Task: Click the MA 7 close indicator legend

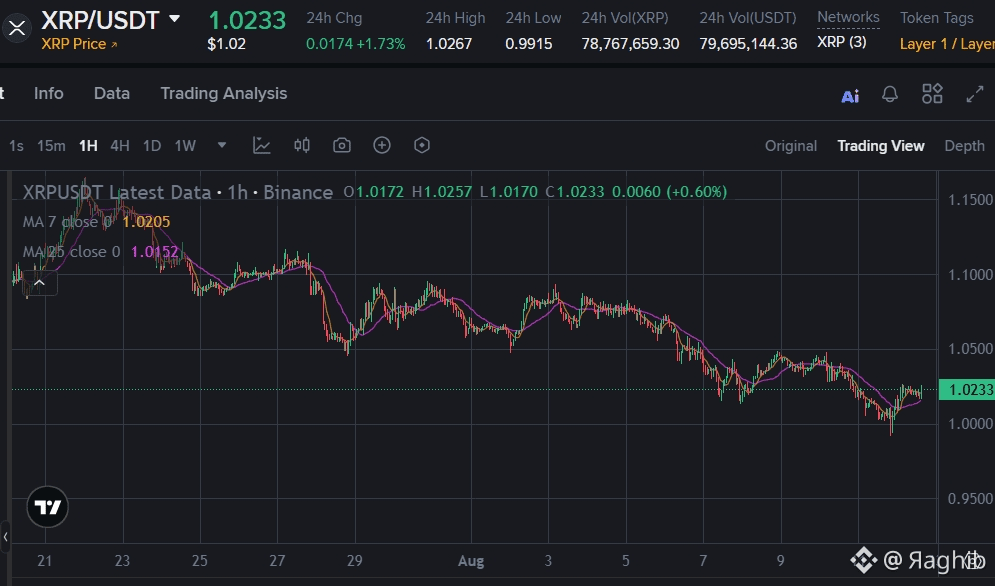Action: coord(96,222)
